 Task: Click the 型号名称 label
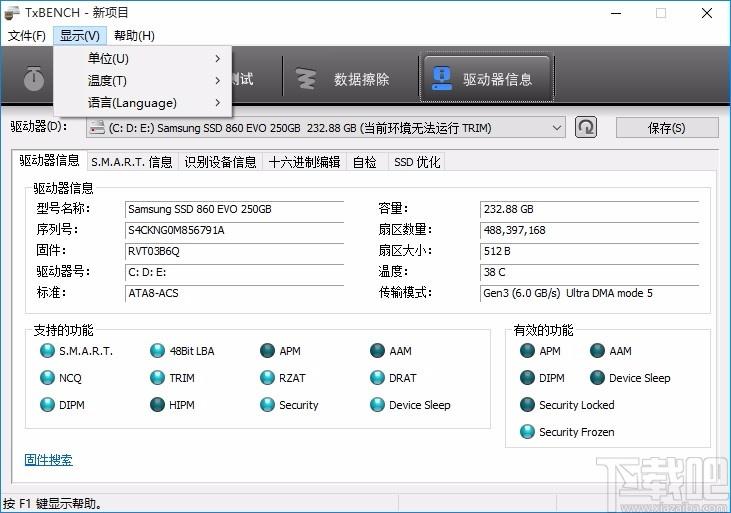(63, 208)
